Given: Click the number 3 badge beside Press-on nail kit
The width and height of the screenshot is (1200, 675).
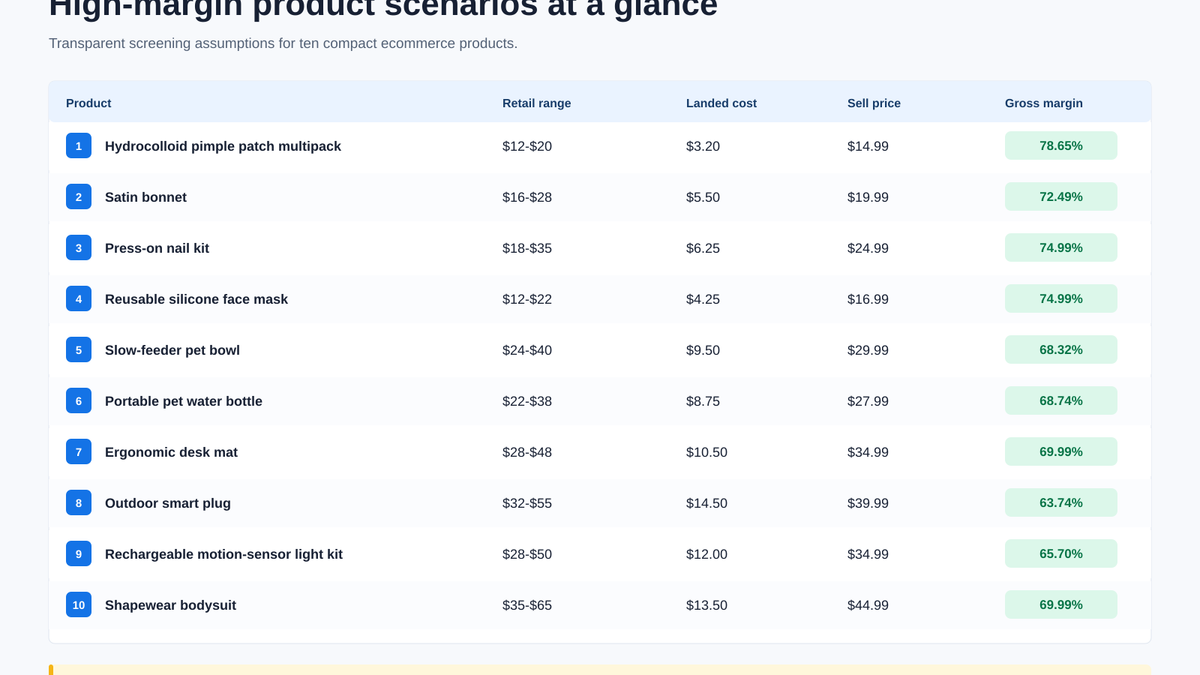Looking at the screenshot, I should tap(79, 248).
